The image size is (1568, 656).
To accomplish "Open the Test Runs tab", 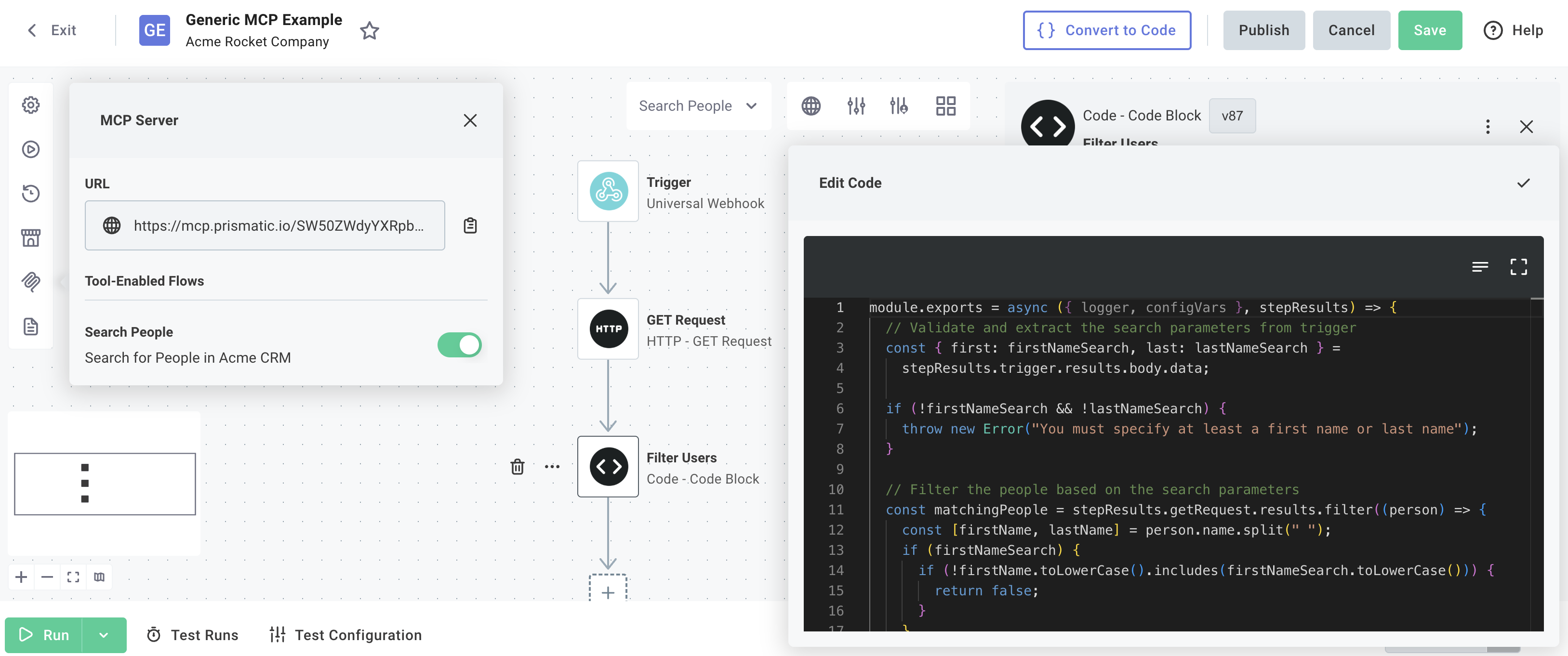I will [x=192, y=635].
